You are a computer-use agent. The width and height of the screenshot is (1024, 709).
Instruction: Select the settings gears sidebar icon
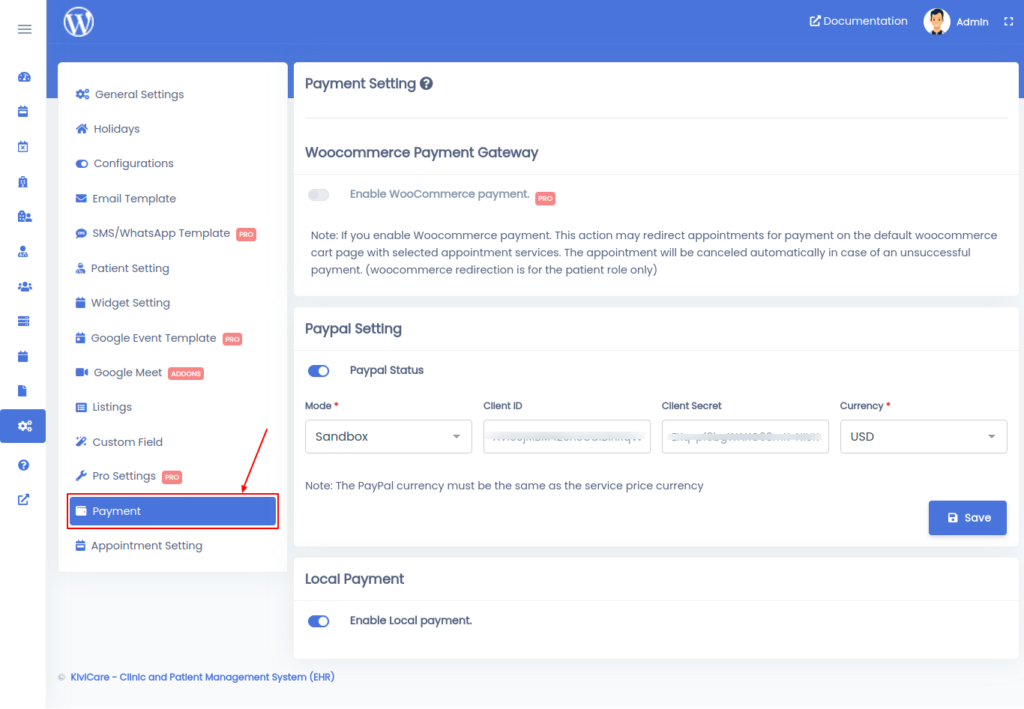(x=24, y=426)
